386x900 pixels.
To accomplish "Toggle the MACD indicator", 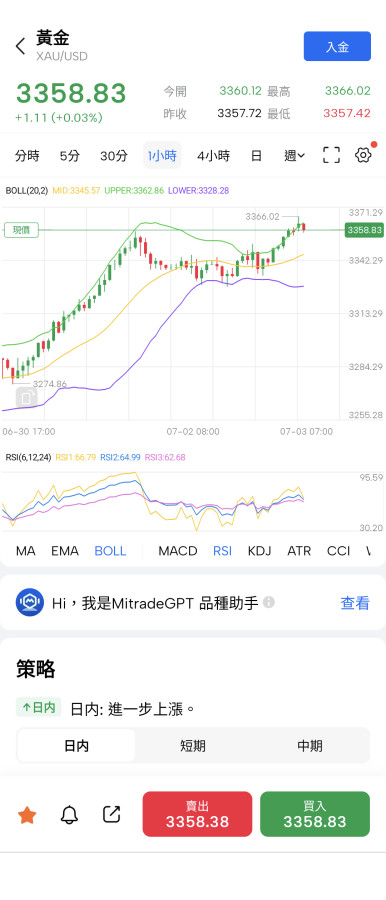I will pos(178,551).
